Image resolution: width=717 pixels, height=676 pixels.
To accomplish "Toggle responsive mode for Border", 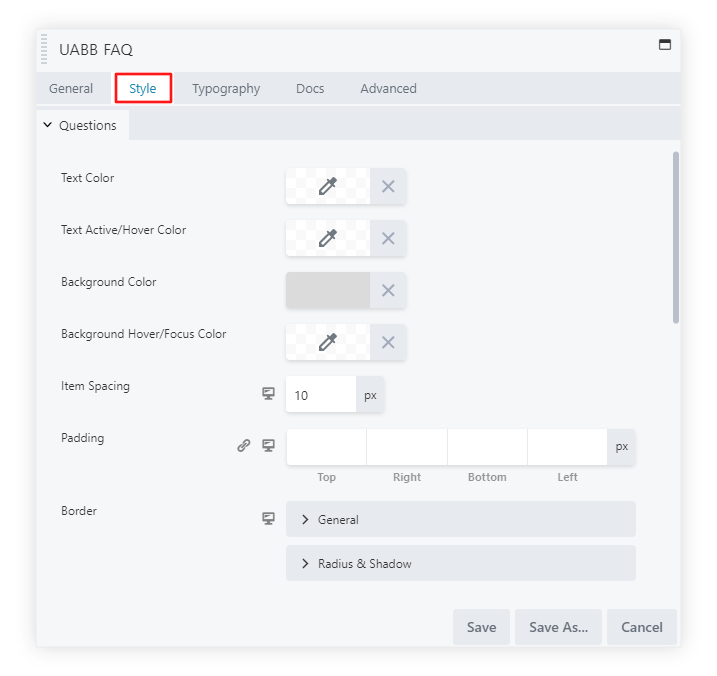I will point(268,518).
